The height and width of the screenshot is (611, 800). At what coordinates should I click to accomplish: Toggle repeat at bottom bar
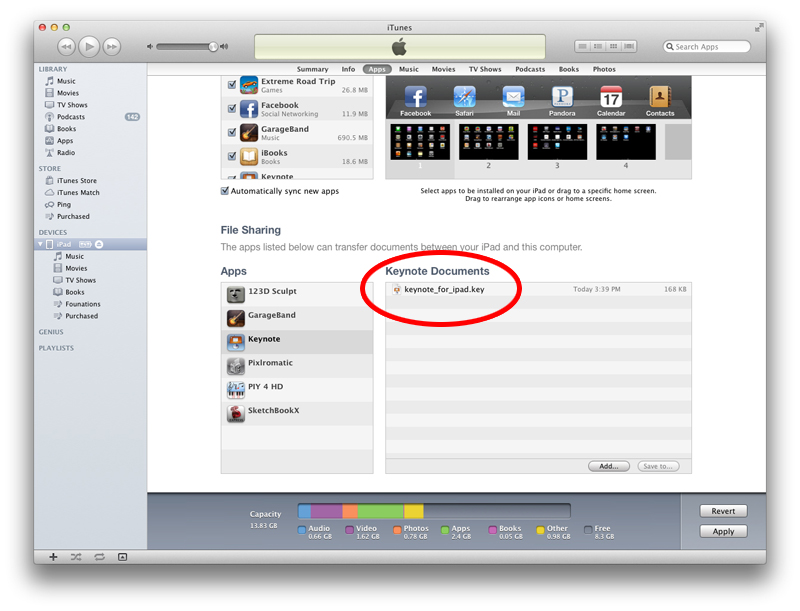99,557
